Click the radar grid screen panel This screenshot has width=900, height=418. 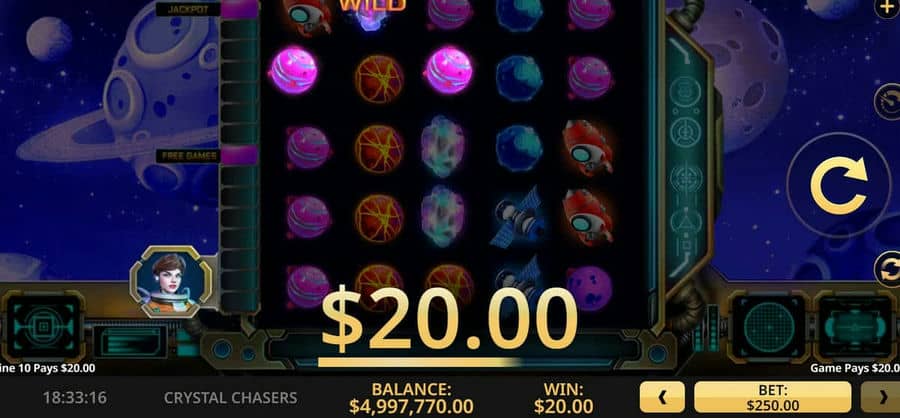tap(769, 326)
